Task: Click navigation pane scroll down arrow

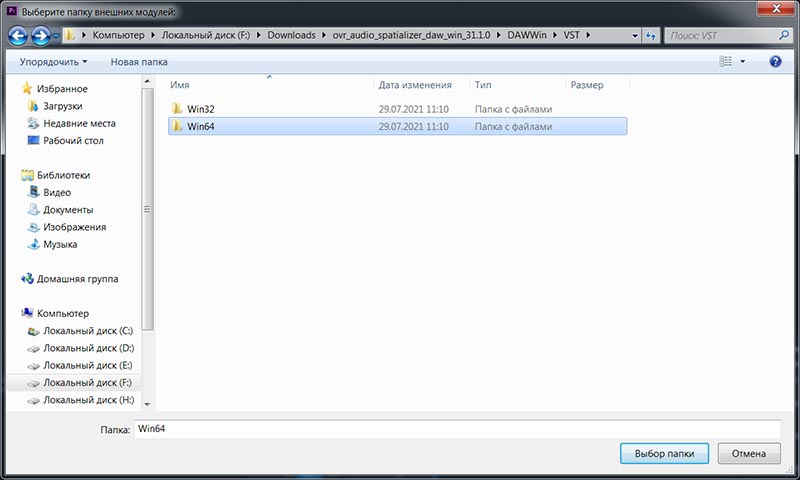Action: pyautogui.click(x=147, y=405)
